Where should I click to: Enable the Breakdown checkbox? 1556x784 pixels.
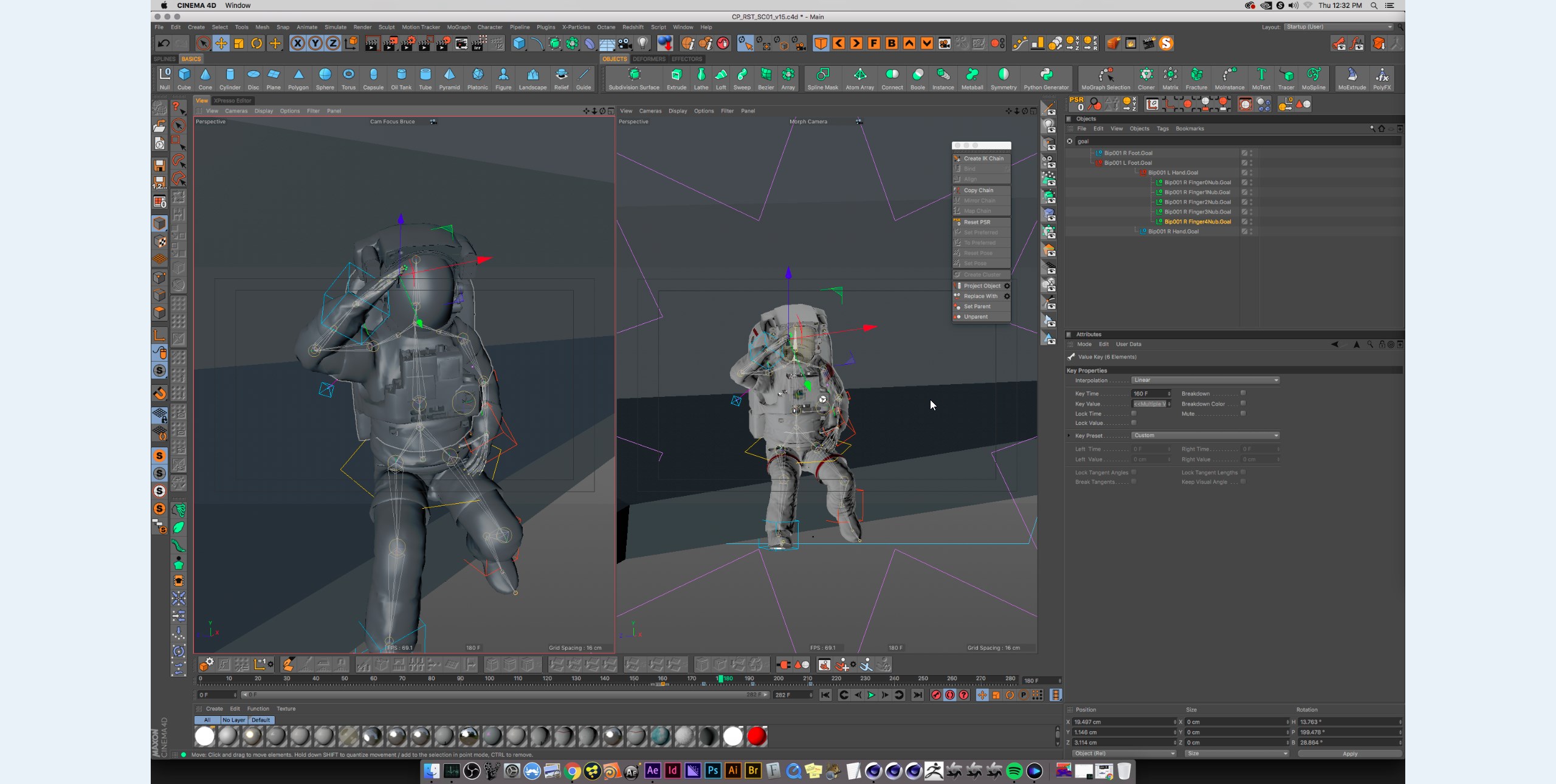point(1243,393)
